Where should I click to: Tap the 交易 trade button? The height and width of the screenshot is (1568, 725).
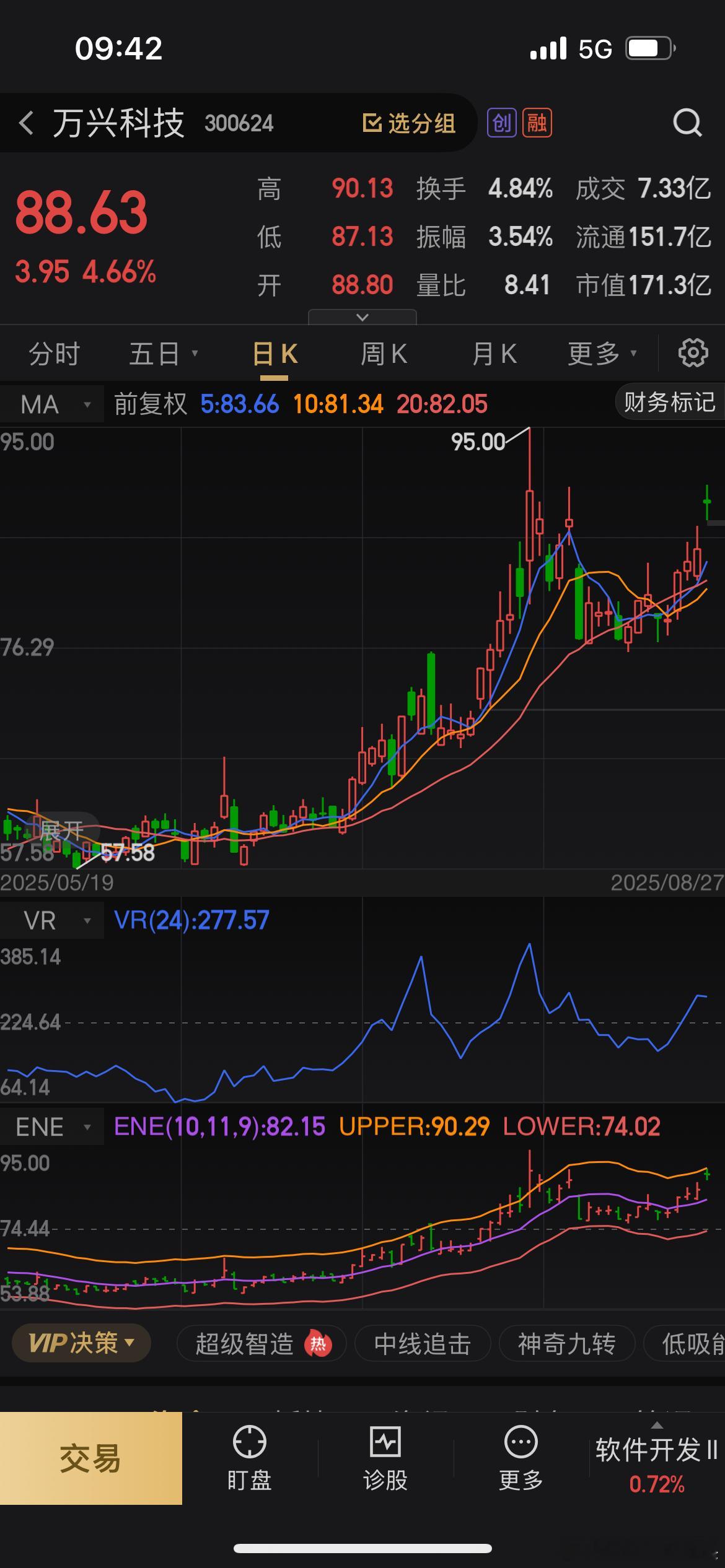pos(90,1458)
